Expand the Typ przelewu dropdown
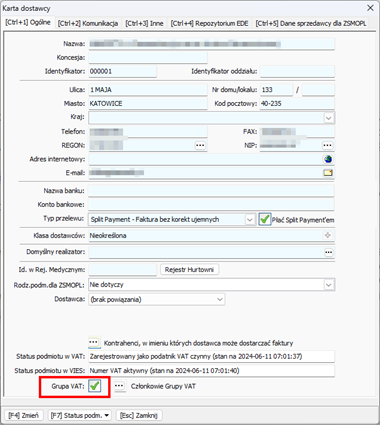This screenshot has height=425, width=380. 249,220
